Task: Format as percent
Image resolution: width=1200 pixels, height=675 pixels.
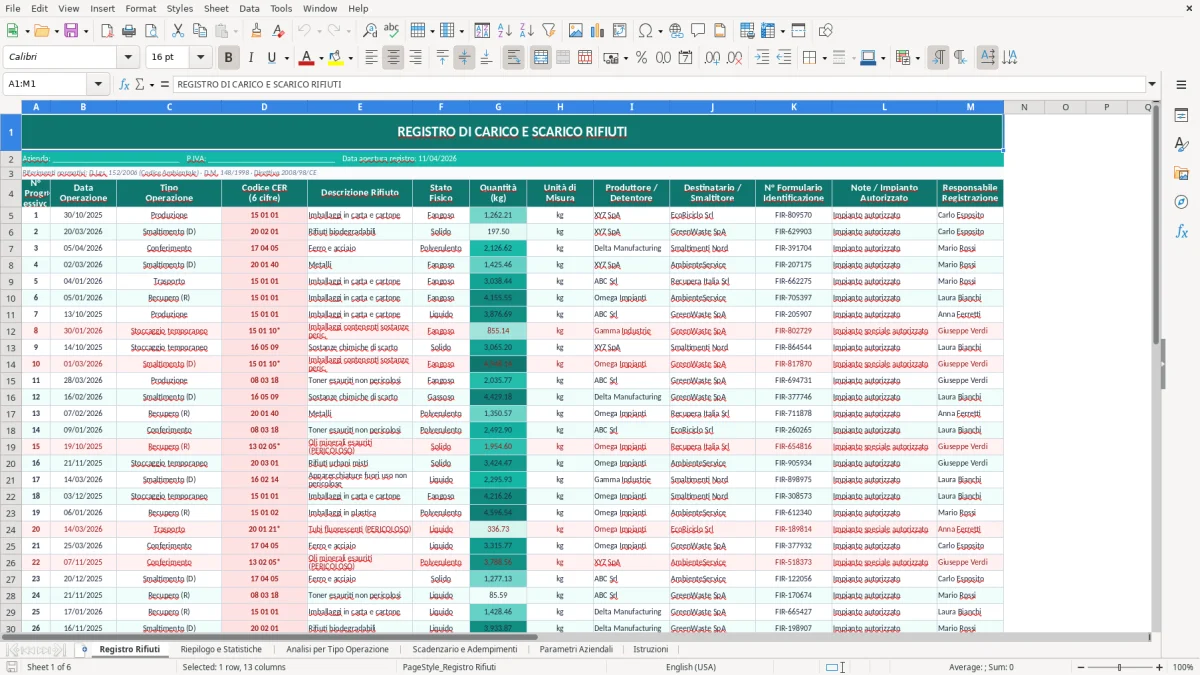Action: [x=641, y=58]
